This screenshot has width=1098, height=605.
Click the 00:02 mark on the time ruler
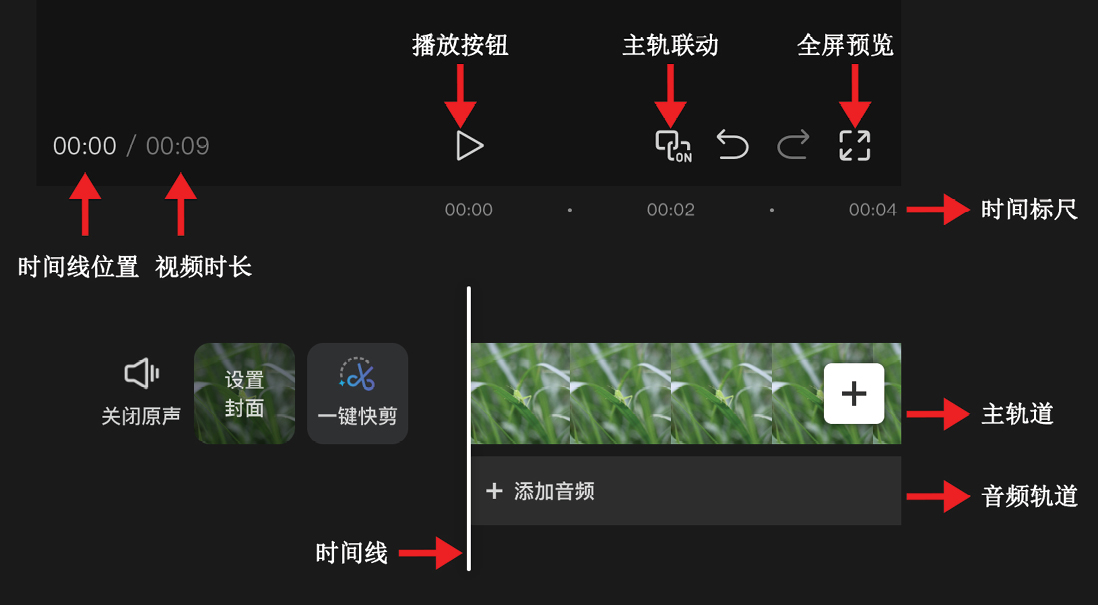(x=671, y=210)
